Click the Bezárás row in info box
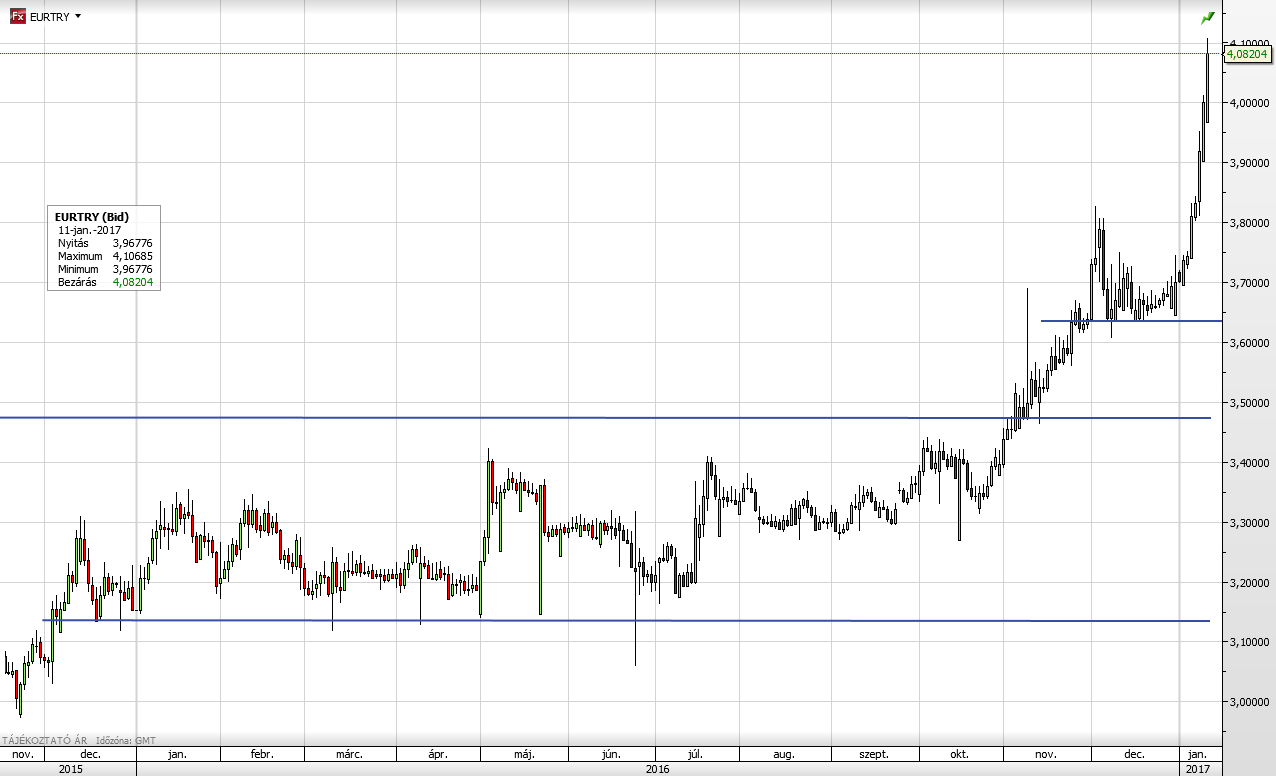This screenshot has height=776, width=1276. click(x=105, y=282)
